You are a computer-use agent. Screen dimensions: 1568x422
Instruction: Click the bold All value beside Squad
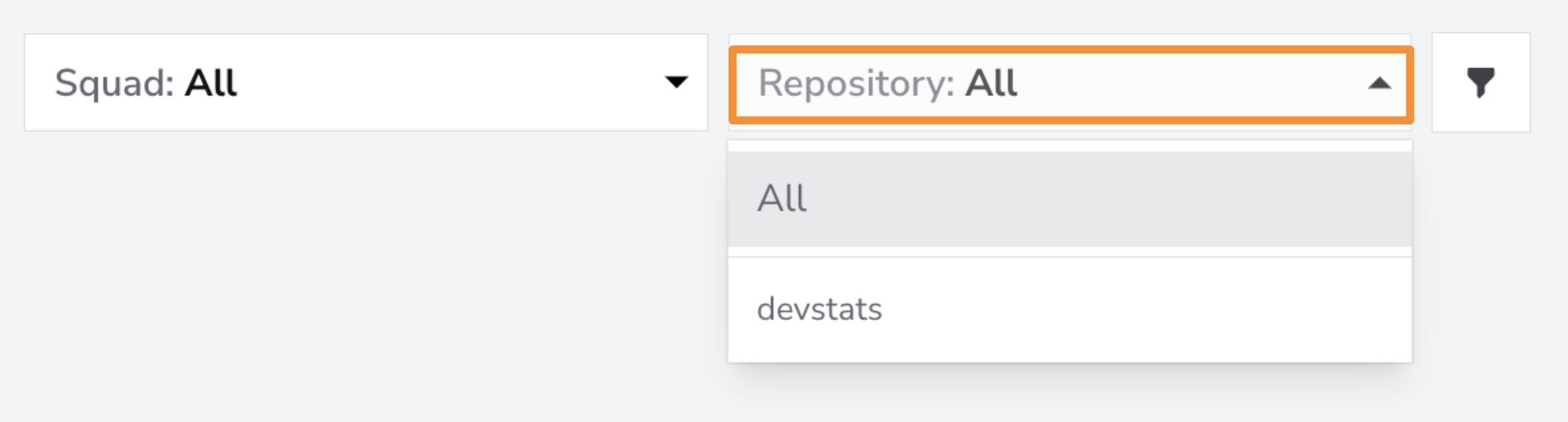tap(210, 83)
